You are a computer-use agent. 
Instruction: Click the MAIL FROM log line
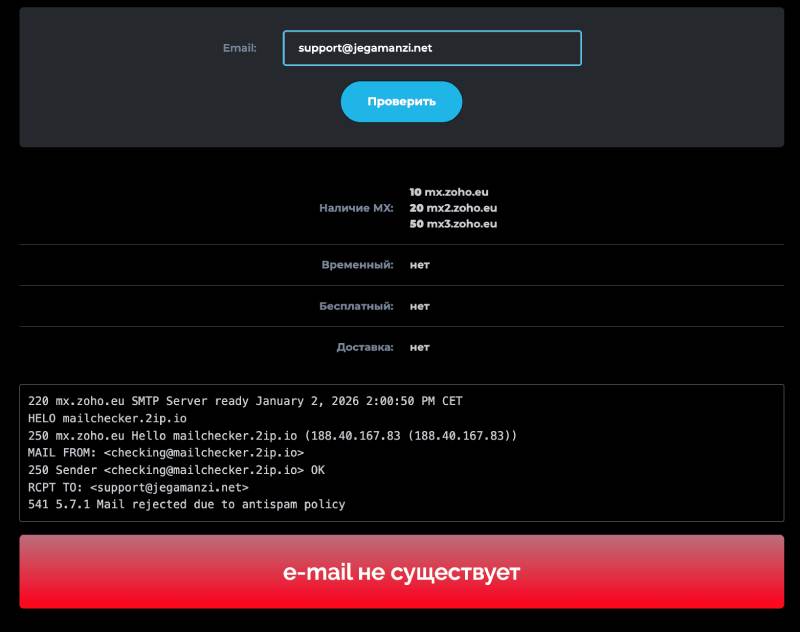[165, 453]
